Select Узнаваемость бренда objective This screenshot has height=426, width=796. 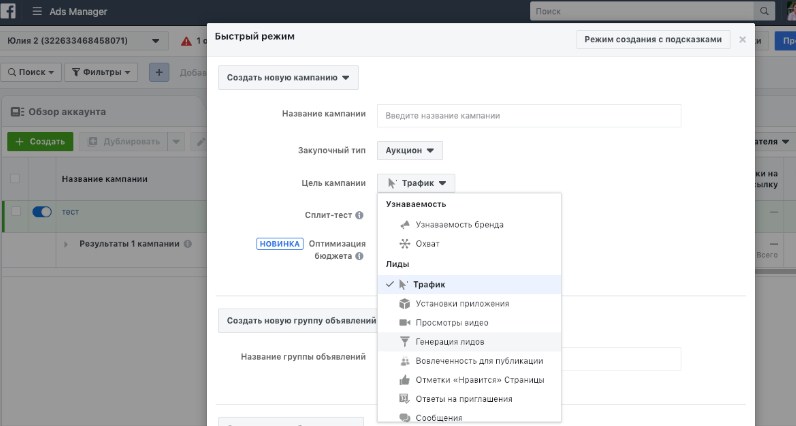click(470, 224)
